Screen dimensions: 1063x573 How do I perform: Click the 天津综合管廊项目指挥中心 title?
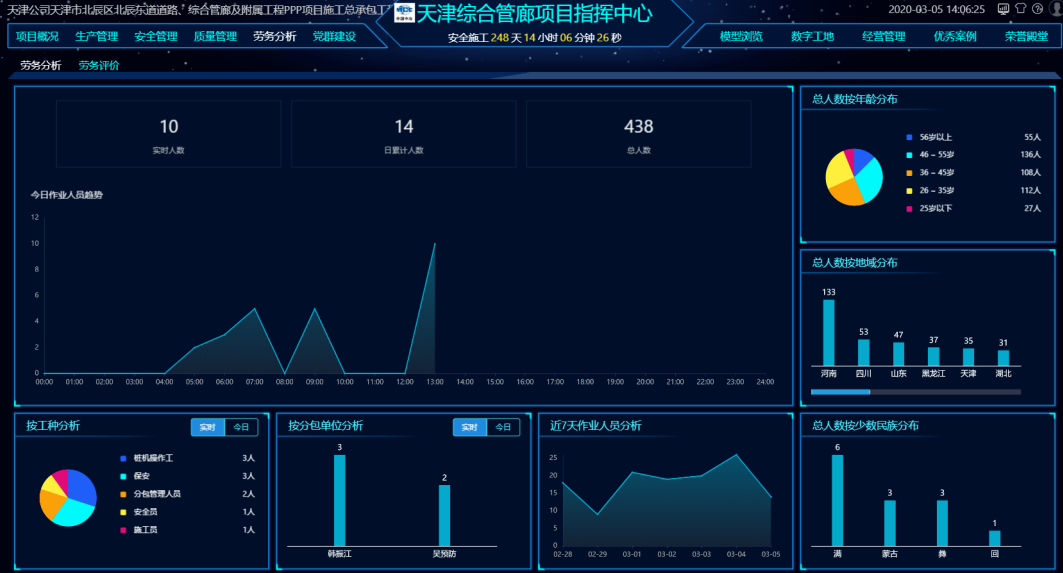pyautogui.click(x=535, y=14)
